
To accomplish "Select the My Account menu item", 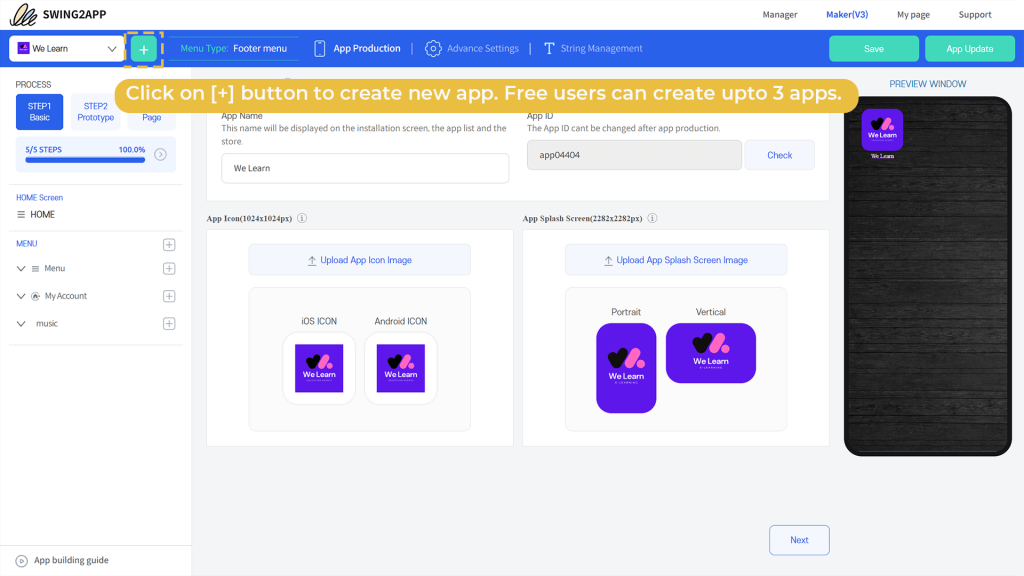I will (x=66, y=296).
